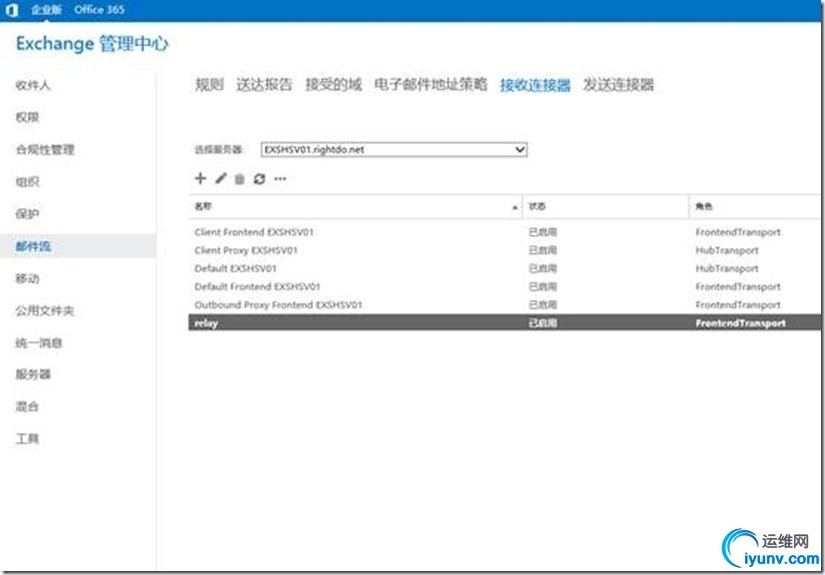Screen dimensions: 825x575
Task: Go to 移动 in the sidebar
Action: click(27, 278)
